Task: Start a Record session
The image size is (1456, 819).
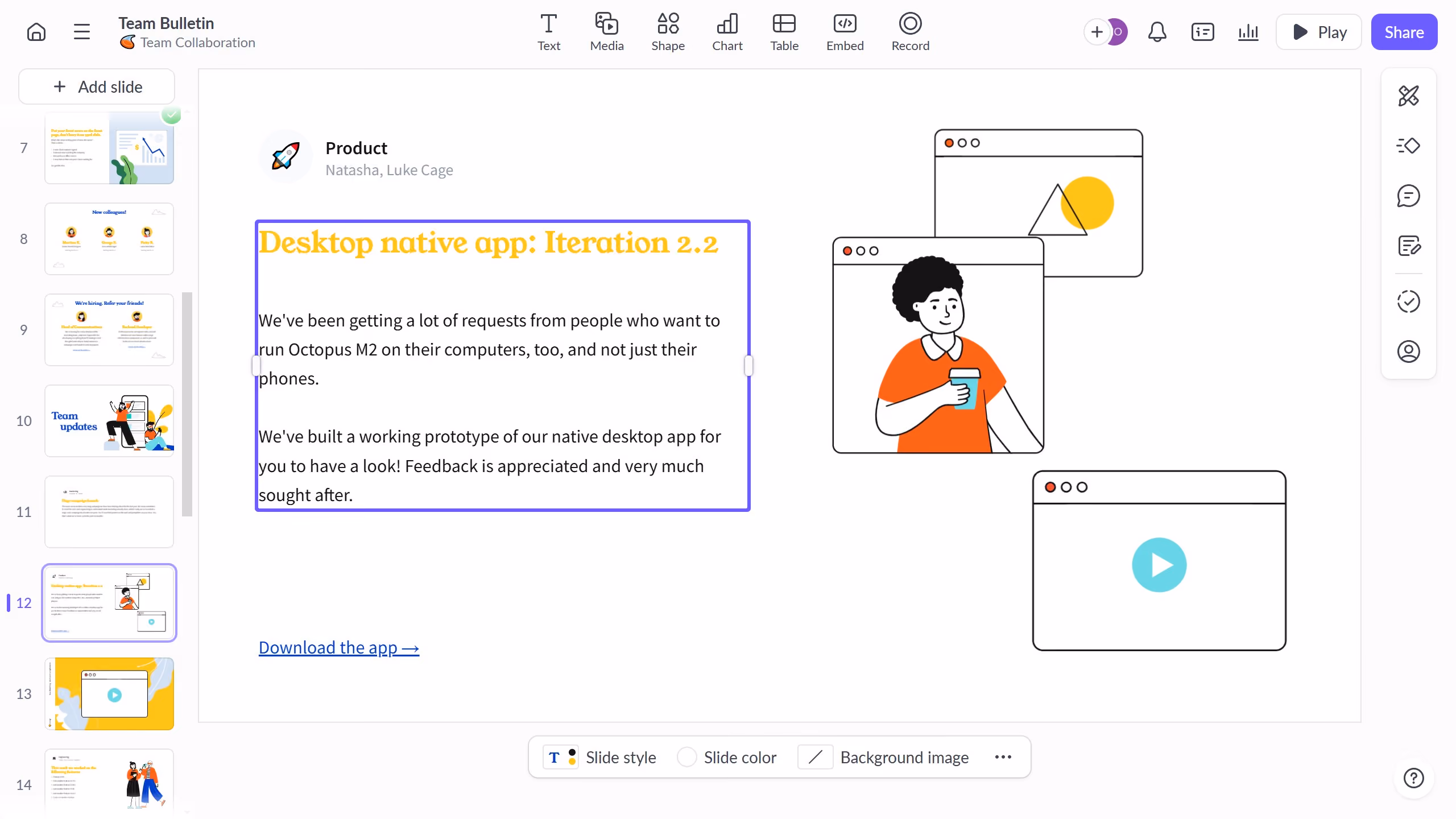Action: 911,32
